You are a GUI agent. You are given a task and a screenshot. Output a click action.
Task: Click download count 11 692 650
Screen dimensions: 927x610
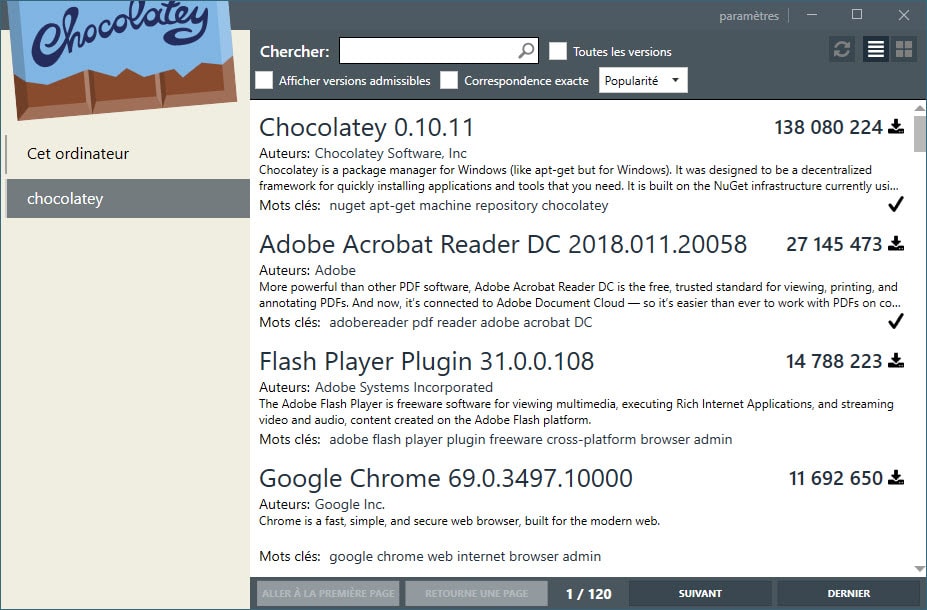click(835, 478)
